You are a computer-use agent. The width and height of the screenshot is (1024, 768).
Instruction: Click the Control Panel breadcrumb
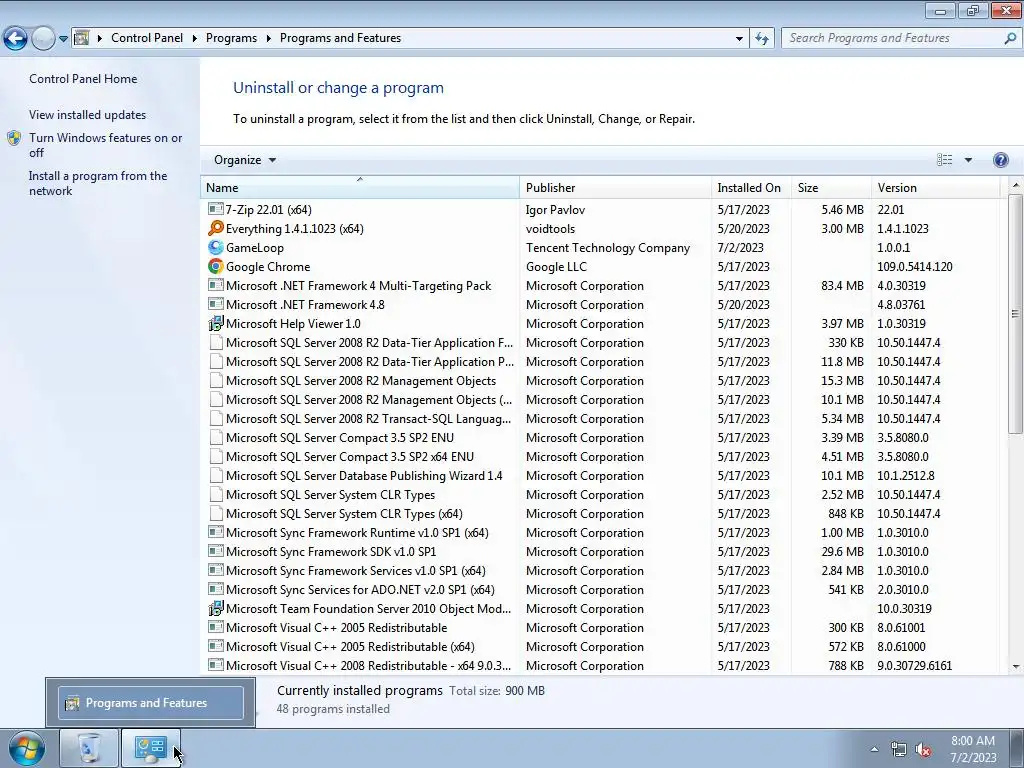[147, 38]
